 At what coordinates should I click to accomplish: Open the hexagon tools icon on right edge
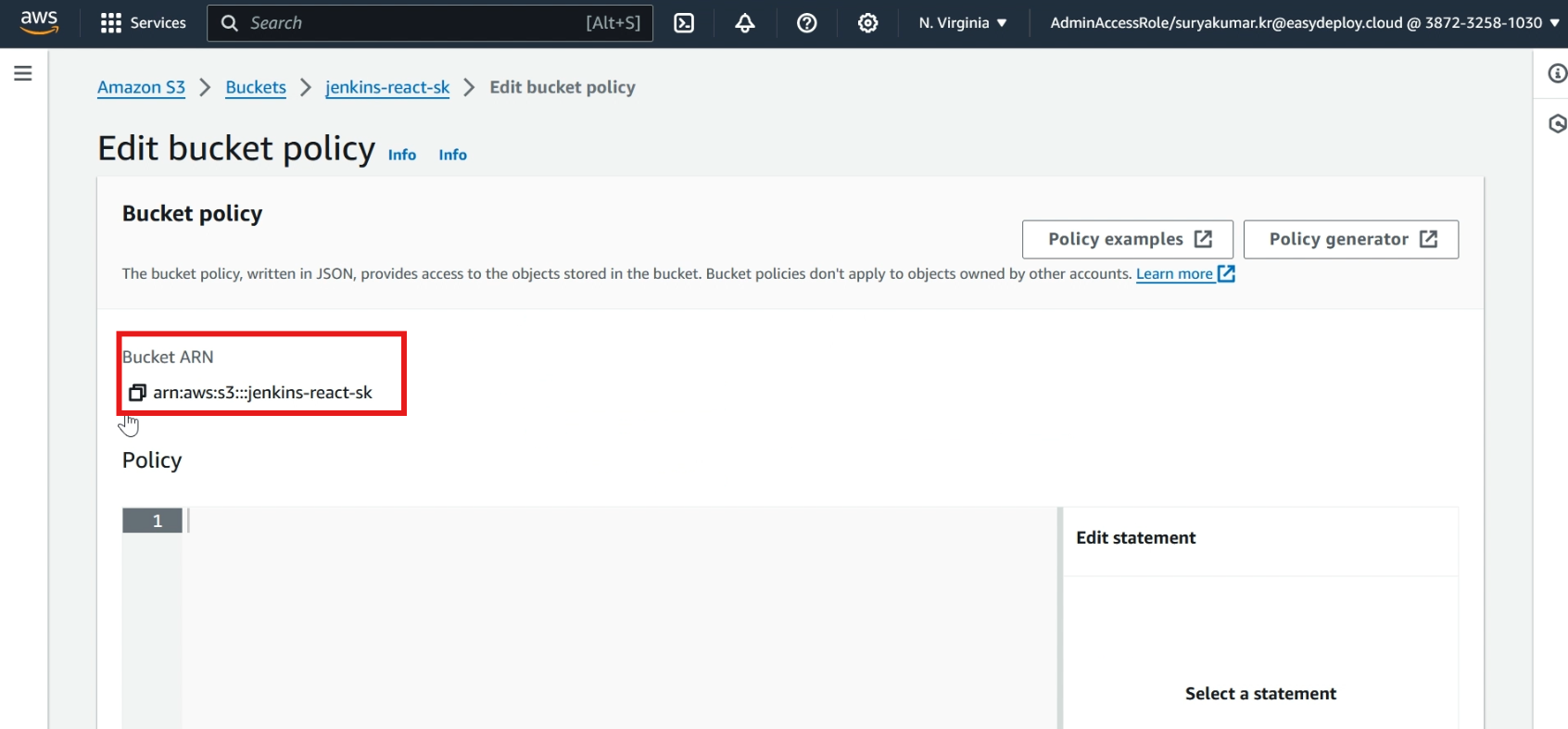point(1557,123)
